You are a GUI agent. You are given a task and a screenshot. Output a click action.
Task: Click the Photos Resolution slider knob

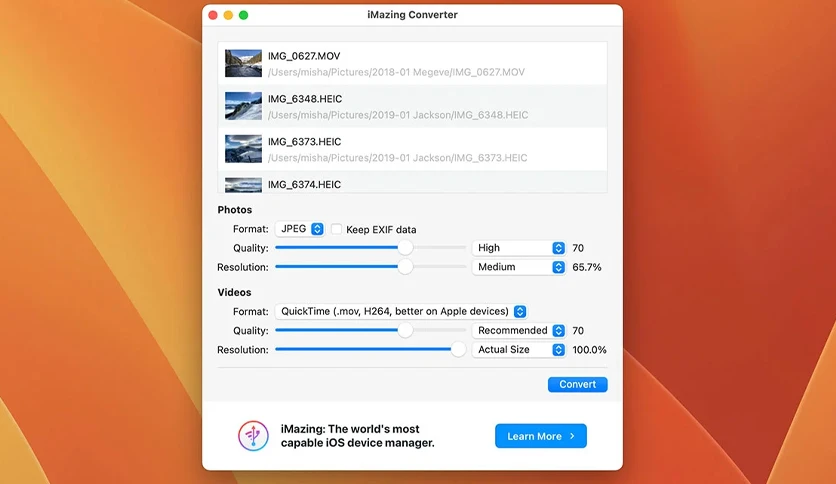click(405, 267)
